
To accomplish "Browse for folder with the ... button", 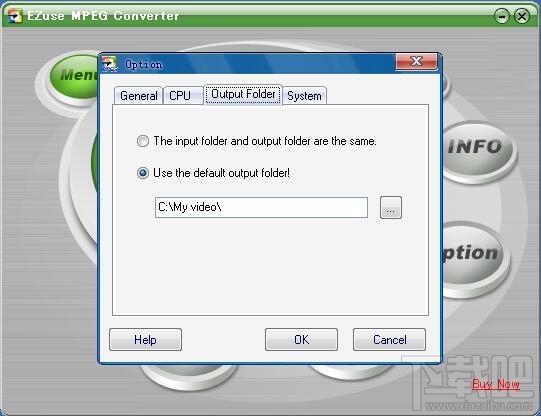I will click(x=391, y=207).
